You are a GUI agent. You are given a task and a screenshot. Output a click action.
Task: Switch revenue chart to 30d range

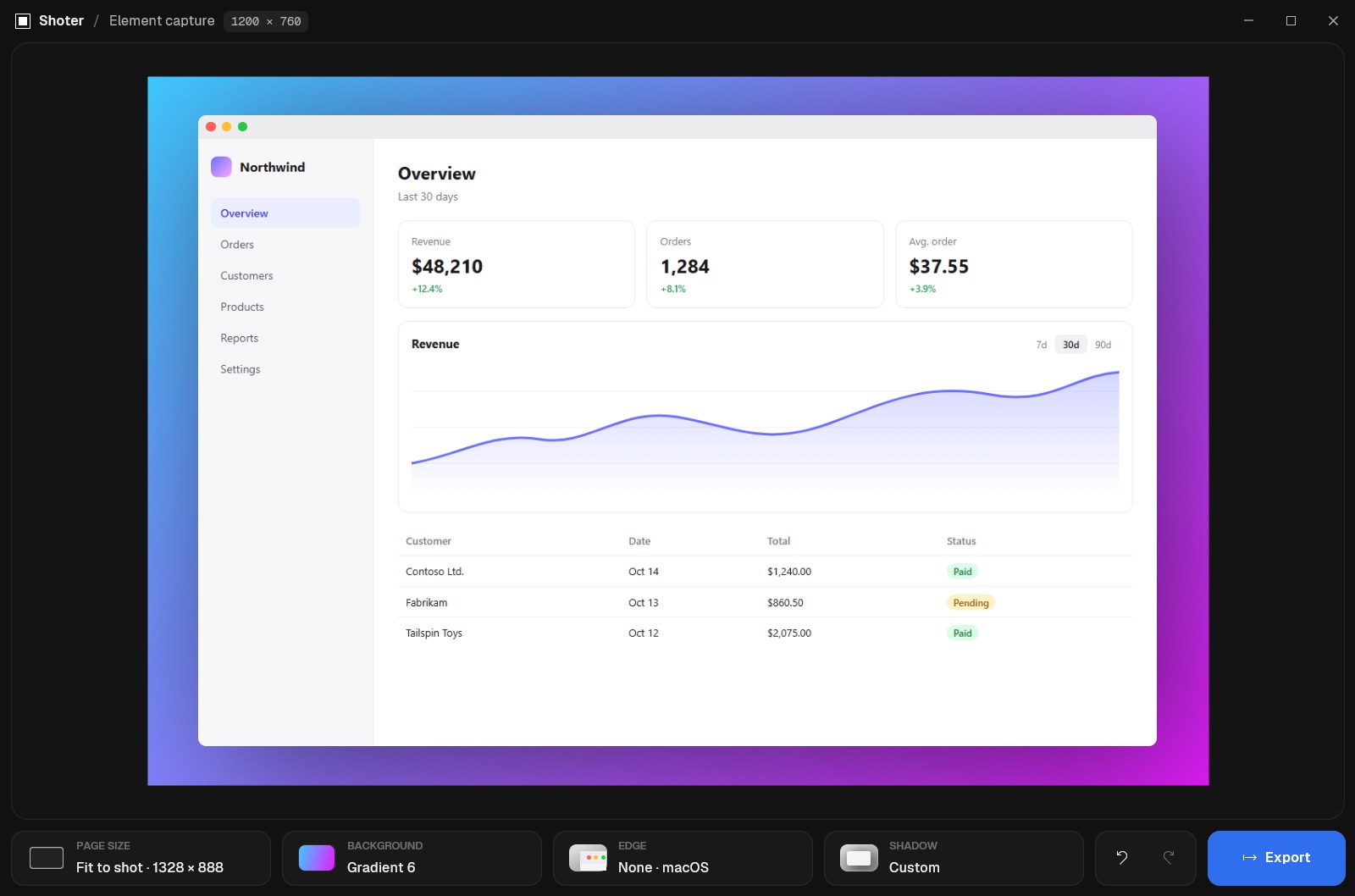click(1071, 345)
